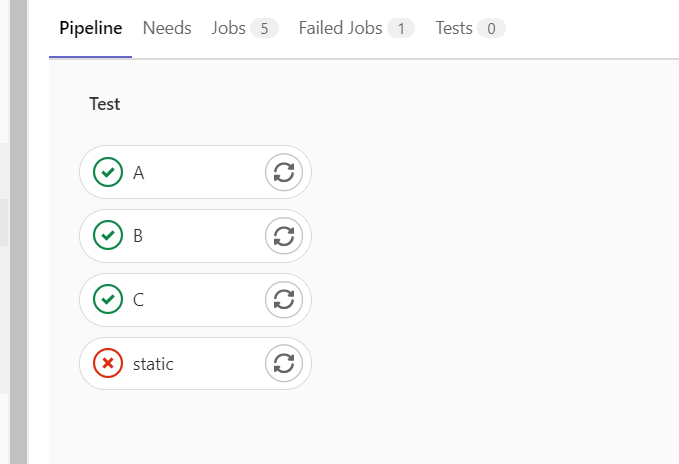
Task: Open the static job by its name
Action: (153, 365)
